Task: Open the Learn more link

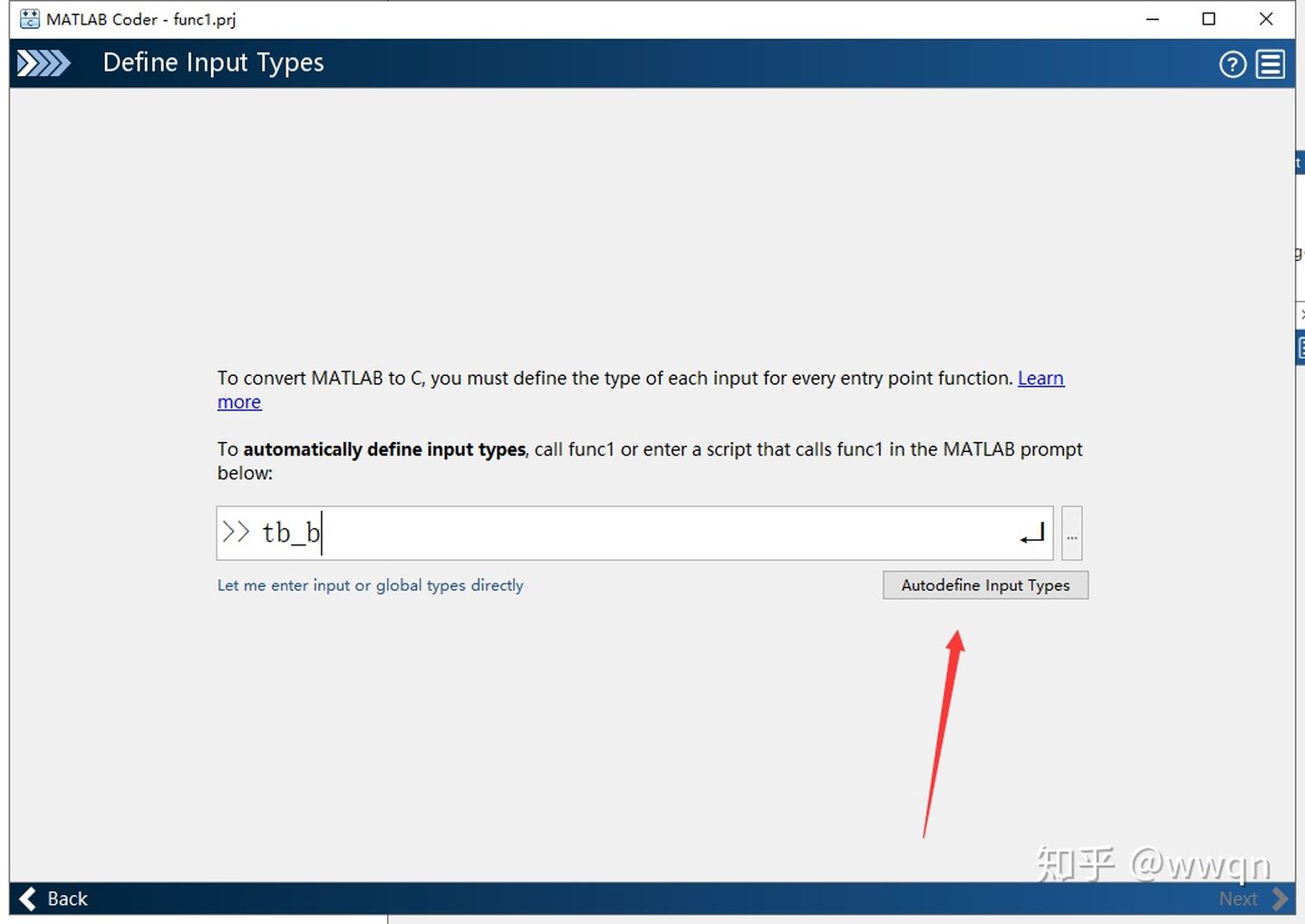Action: coord(1040,379)
